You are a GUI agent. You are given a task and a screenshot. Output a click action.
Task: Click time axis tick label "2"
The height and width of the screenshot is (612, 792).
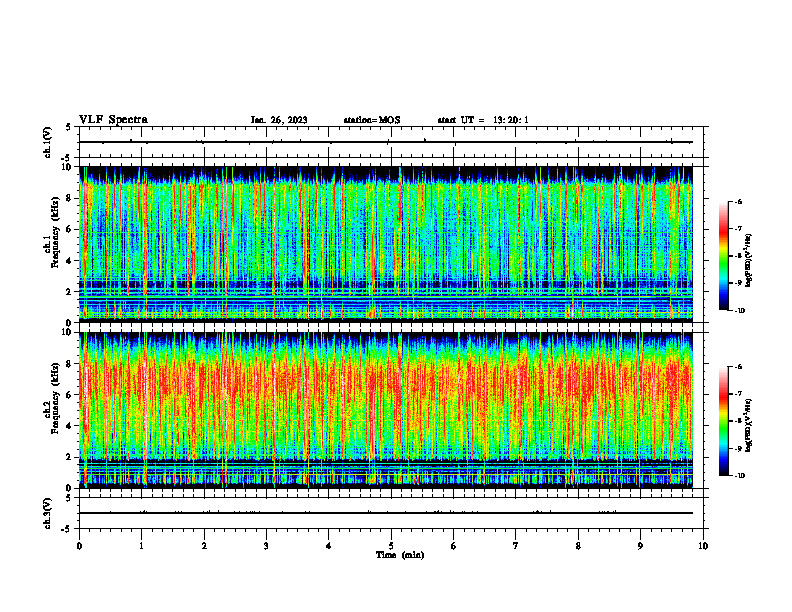click(x=204, y=546)
